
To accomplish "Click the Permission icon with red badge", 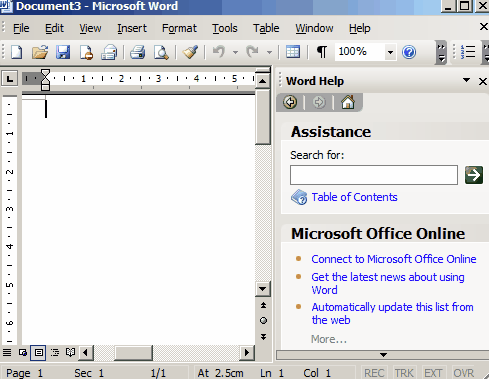I will 86,52.
